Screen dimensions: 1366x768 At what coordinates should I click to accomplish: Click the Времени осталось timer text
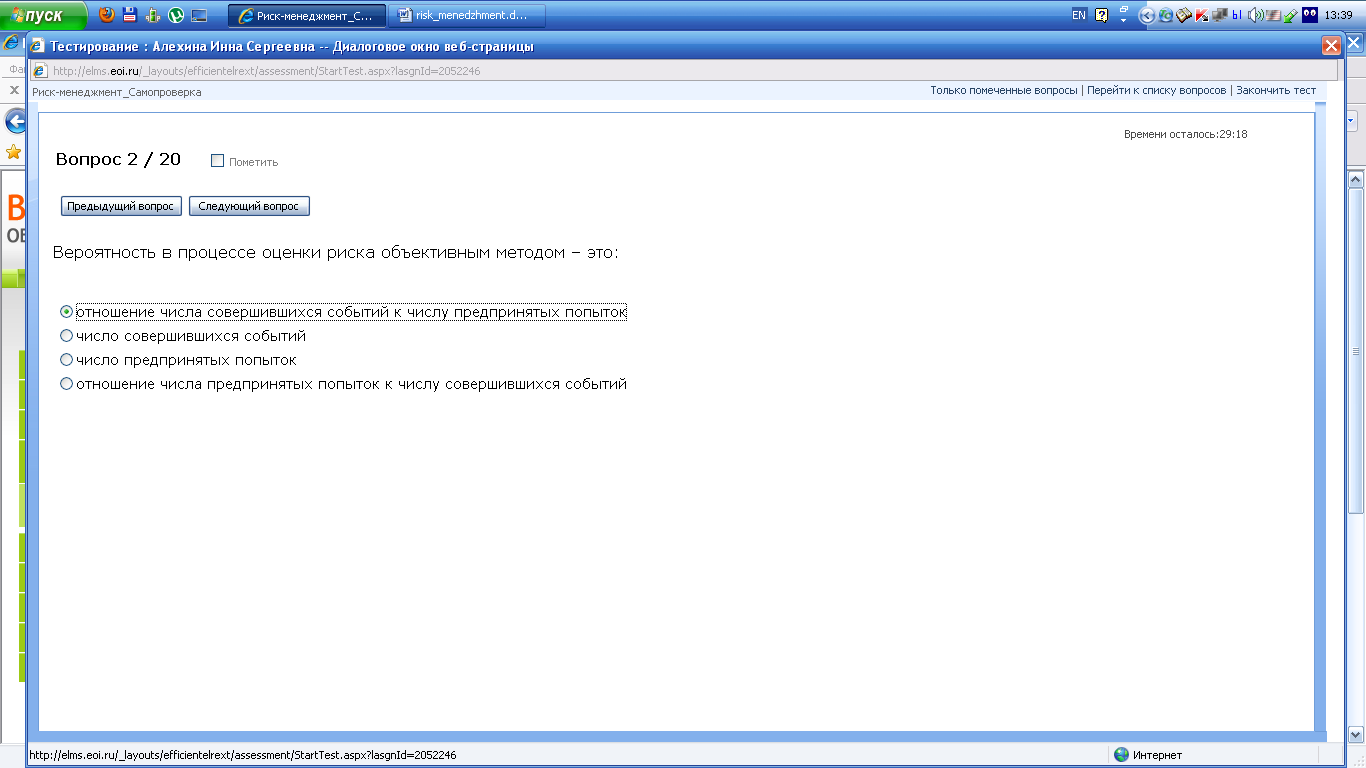click(x=1185, y=134)
